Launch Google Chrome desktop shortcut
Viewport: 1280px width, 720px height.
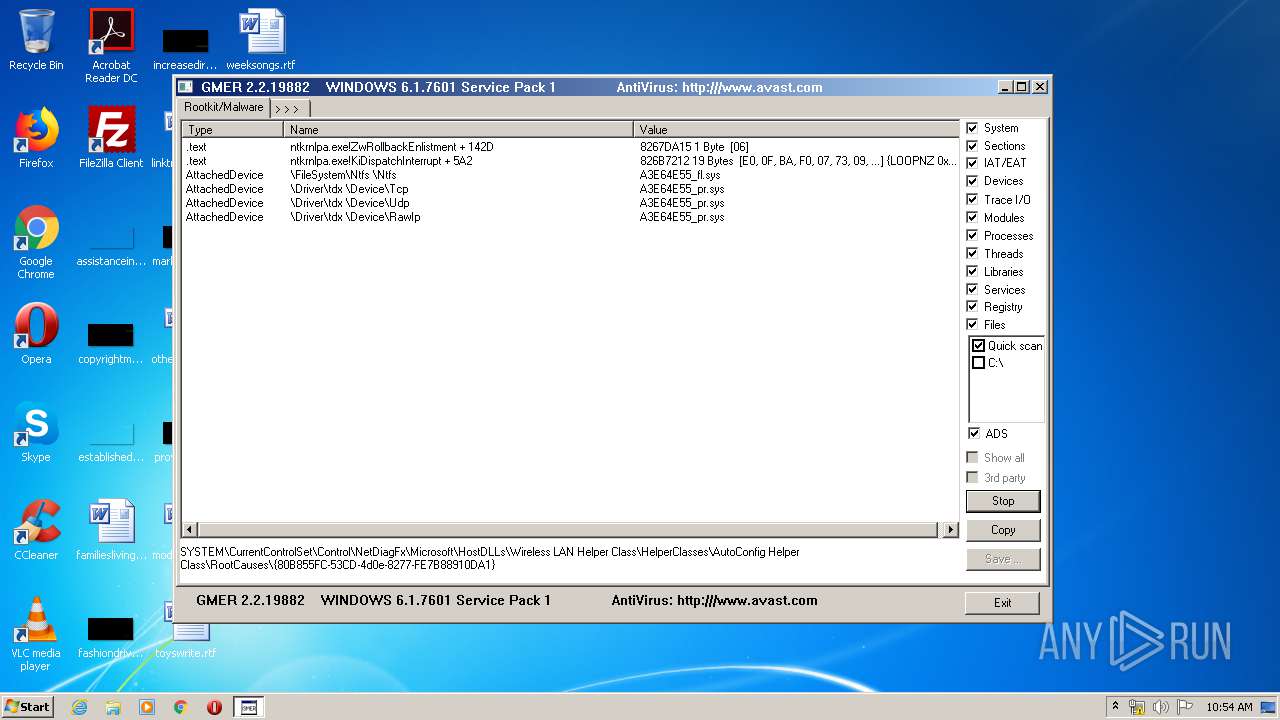[36, 243]
